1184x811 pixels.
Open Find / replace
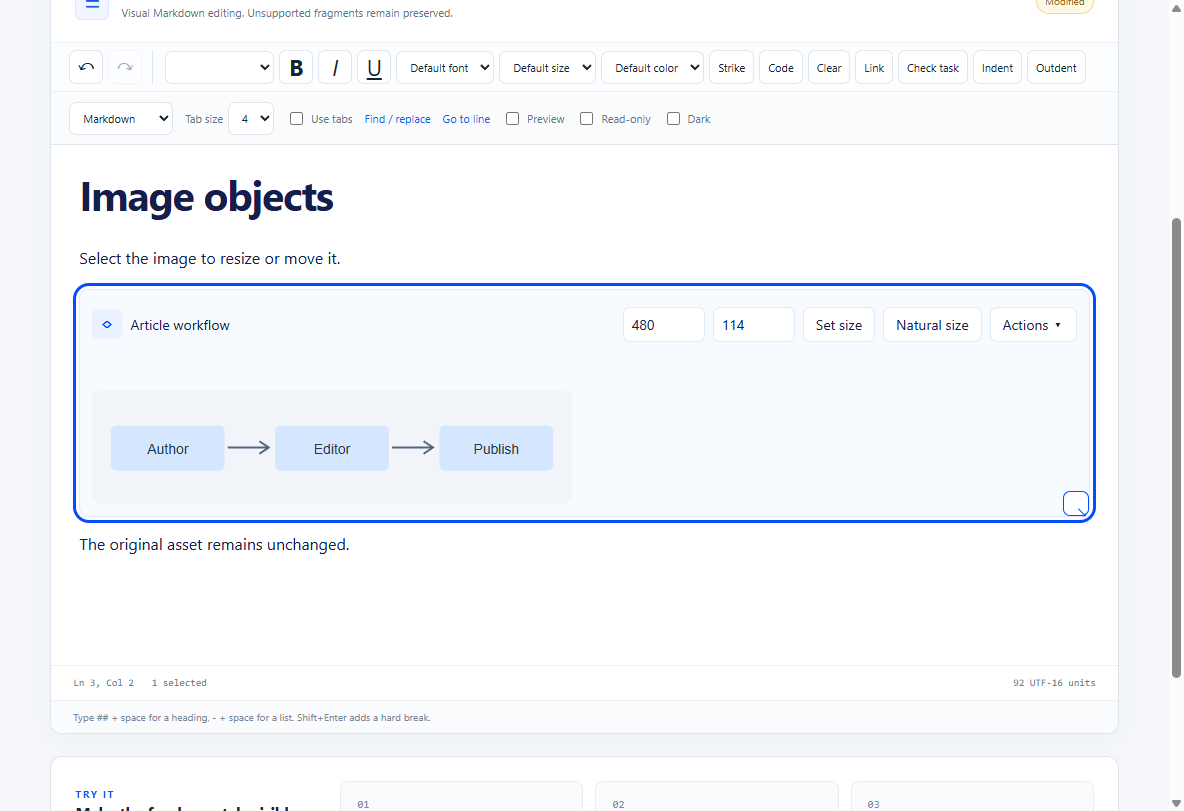click(x=397, y=119)
